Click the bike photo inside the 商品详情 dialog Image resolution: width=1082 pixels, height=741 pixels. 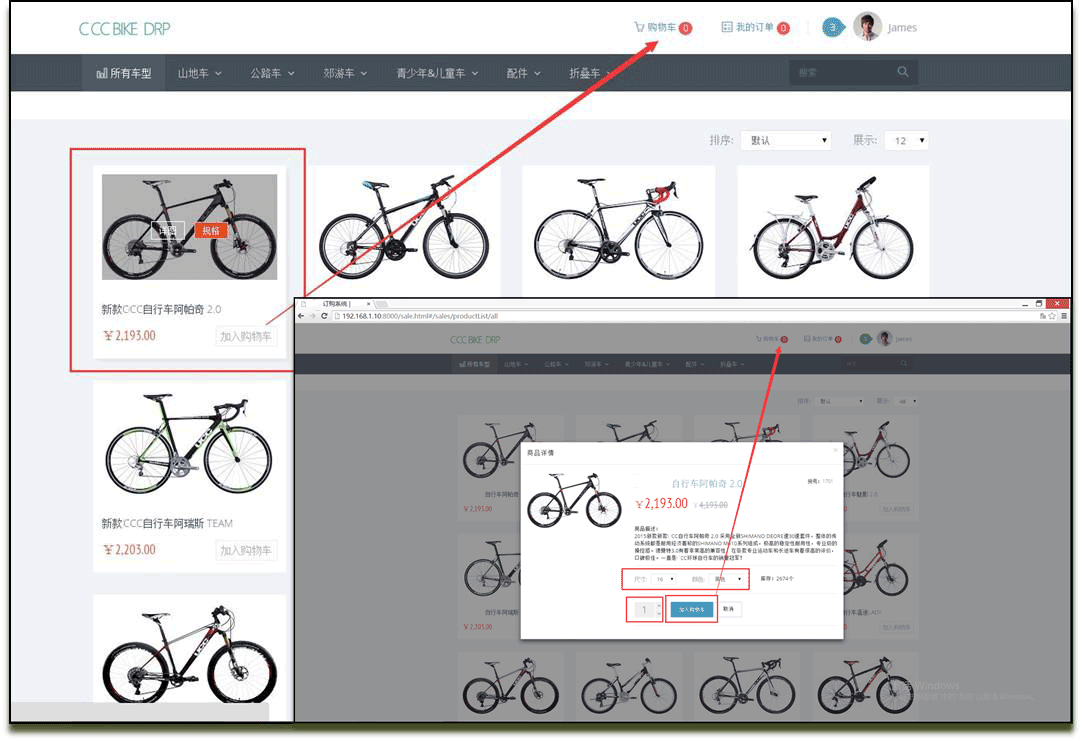pos(574,500)
